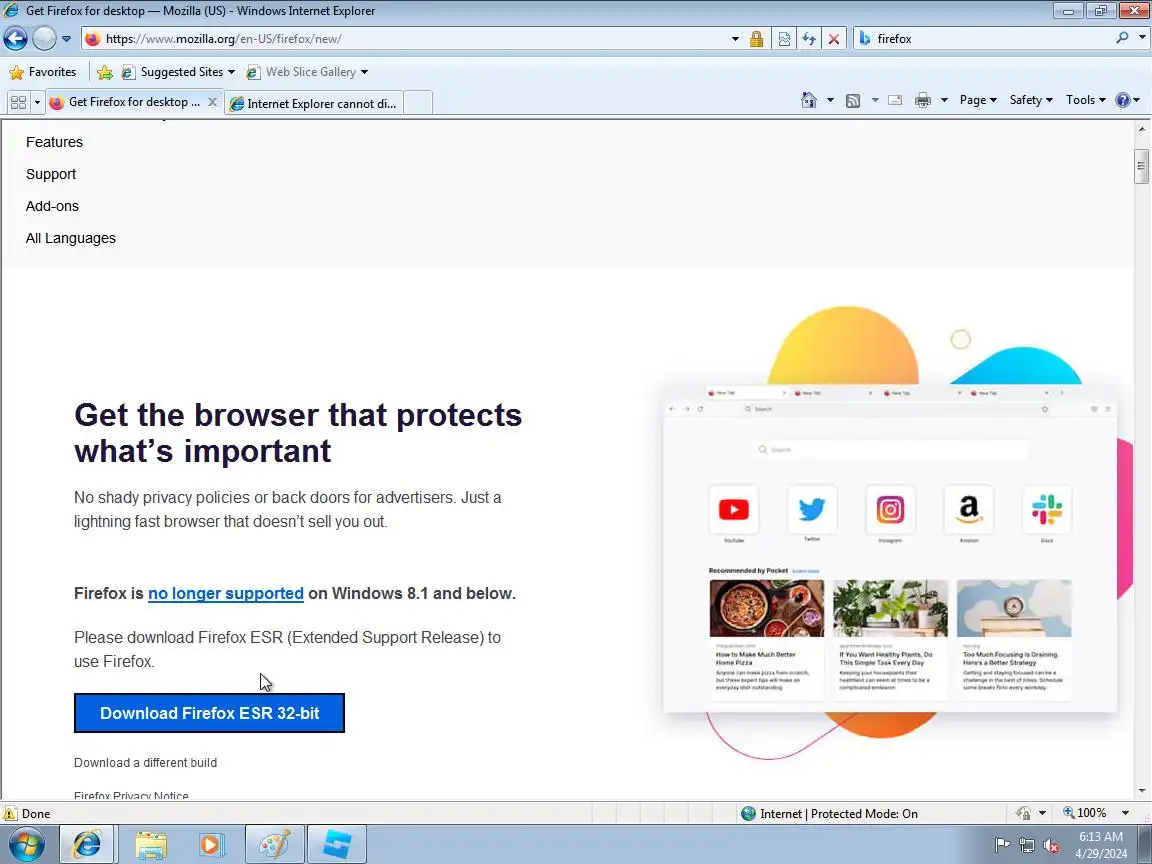Viewport: 1152px width, 864px height.
Task: Open Suggested Sites dropdown
Action: click(x=178, y=72)
